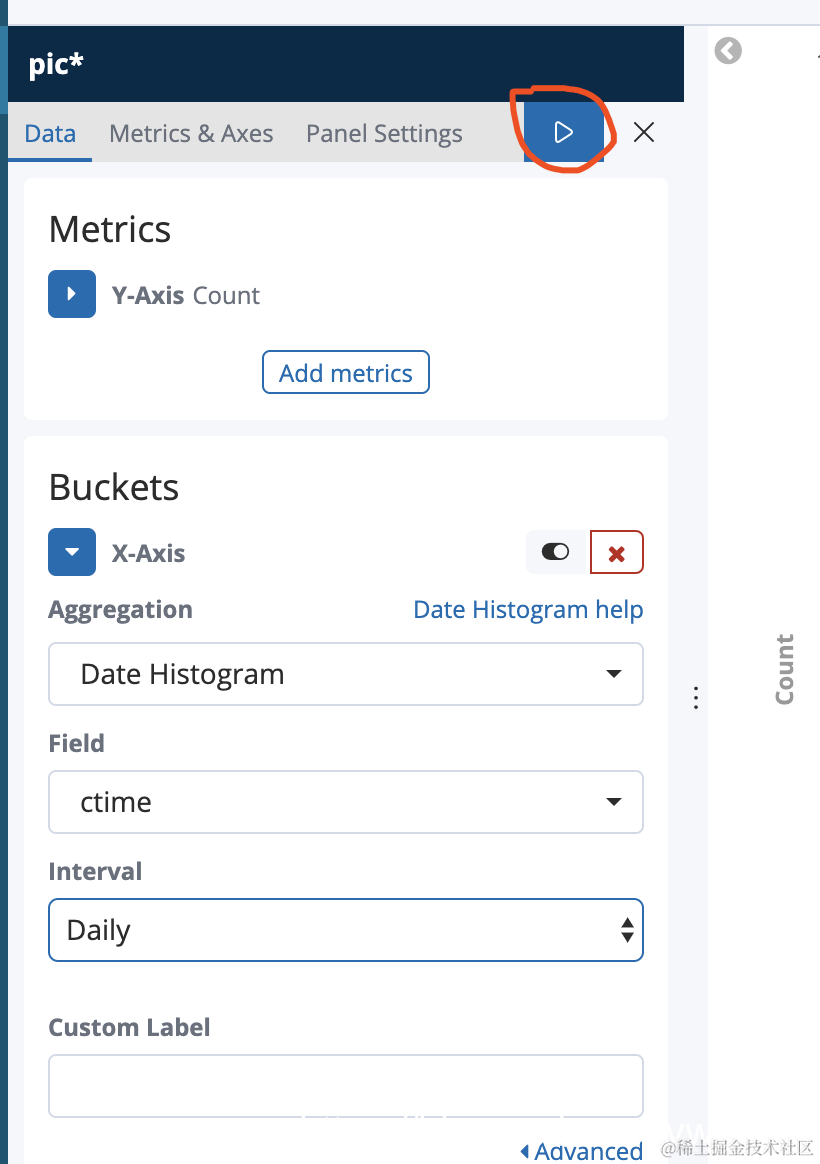The height and width of the screenshot is (1164, 820).
Task: Remove X-Axis bucket with red cross
Action: pos(617,552)
